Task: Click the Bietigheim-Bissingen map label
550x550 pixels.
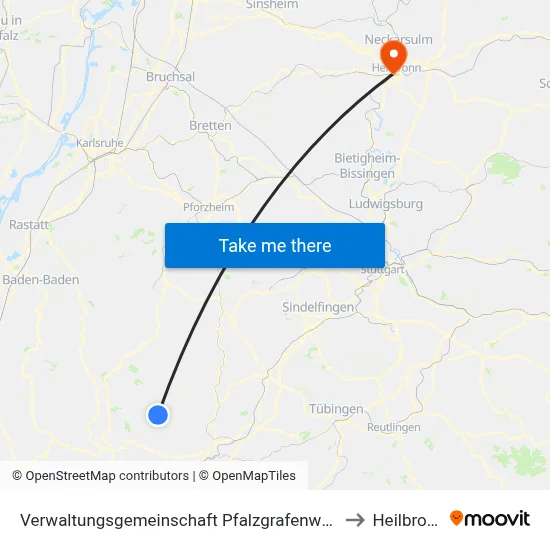Action: pos(367,166)
